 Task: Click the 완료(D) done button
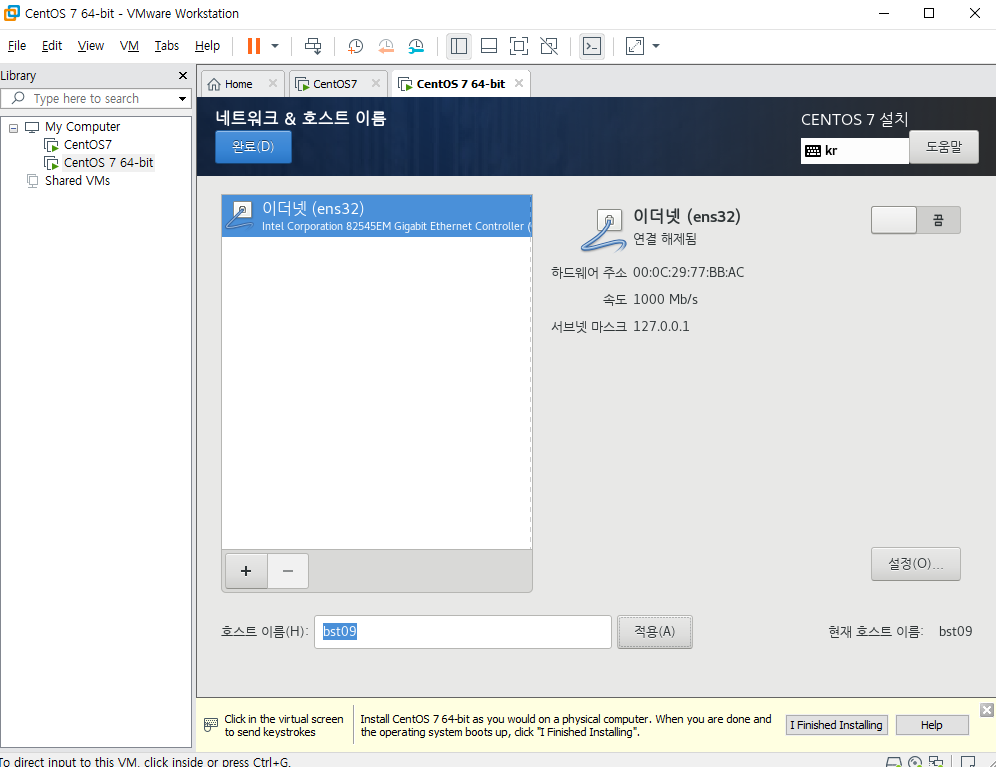pos(253,147)
